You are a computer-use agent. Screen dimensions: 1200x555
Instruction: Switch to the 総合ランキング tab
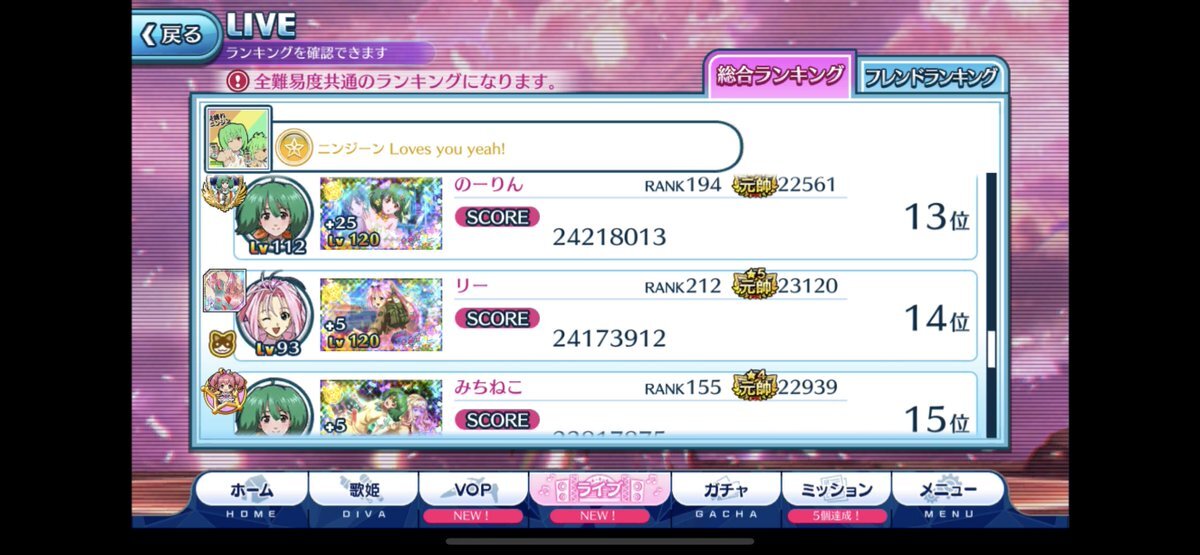click(778, 75)
